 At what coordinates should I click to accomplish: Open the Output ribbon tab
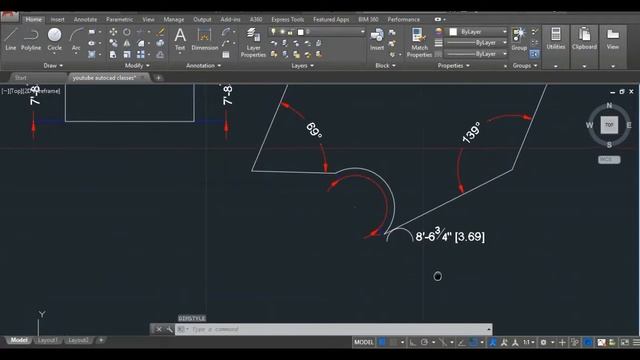(202, 19)
